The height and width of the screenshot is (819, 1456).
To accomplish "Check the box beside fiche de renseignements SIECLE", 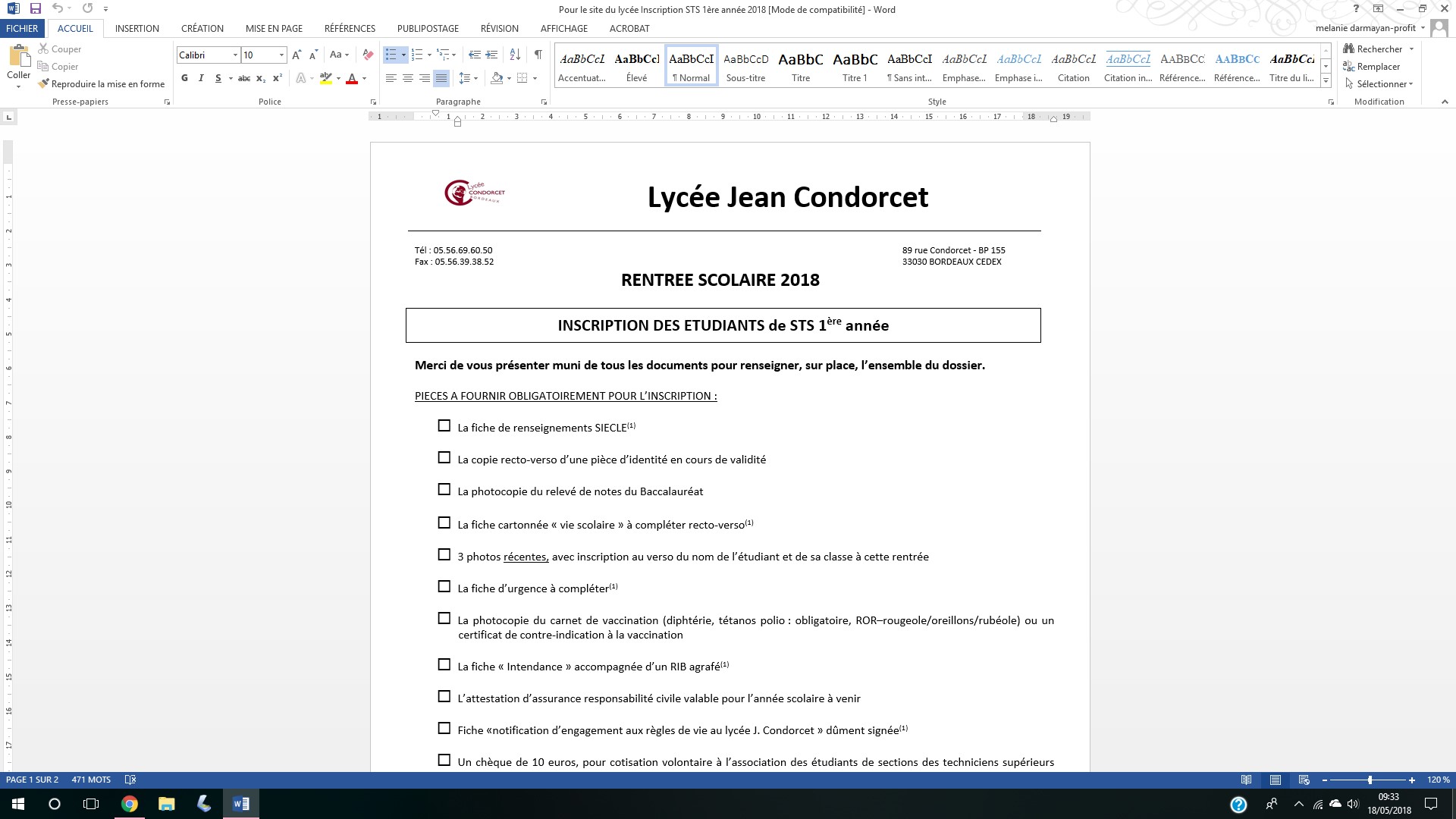I will click(x=444, y=426).
